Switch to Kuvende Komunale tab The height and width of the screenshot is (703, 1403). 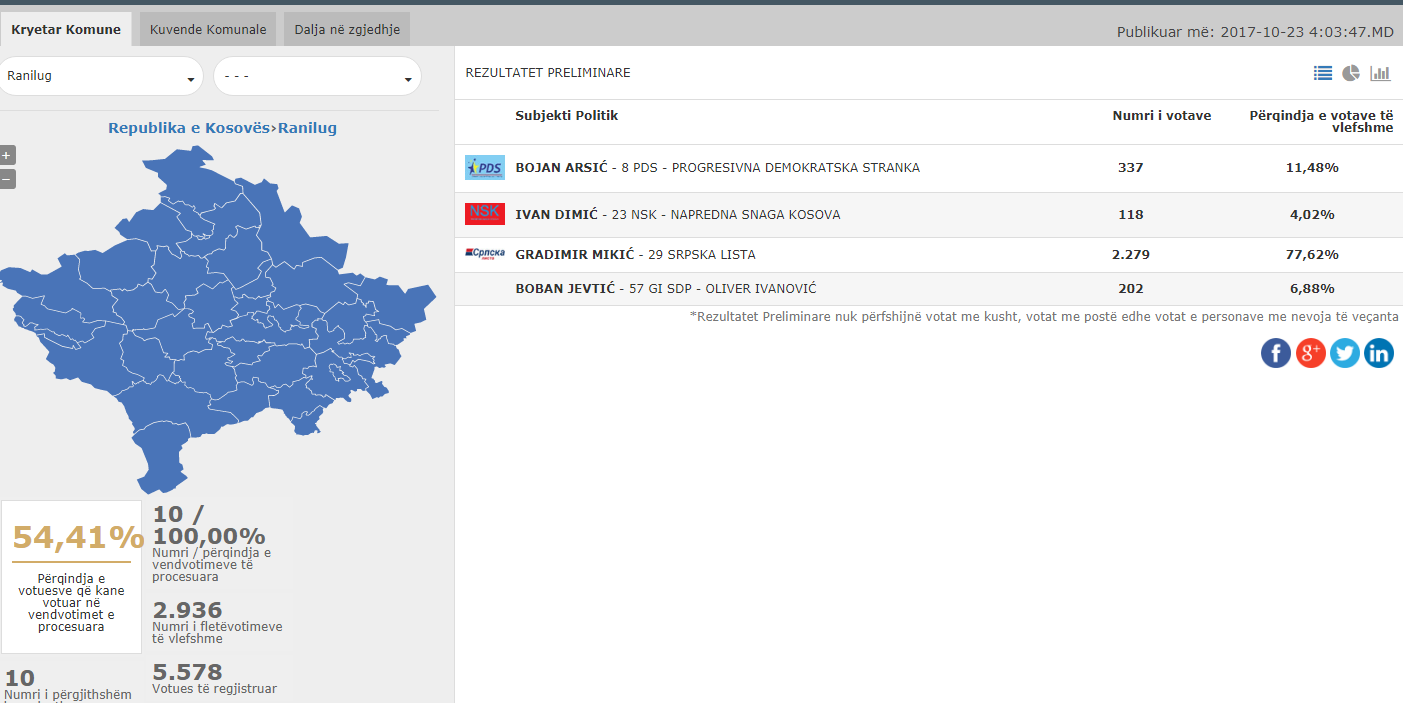click(208, 29)
